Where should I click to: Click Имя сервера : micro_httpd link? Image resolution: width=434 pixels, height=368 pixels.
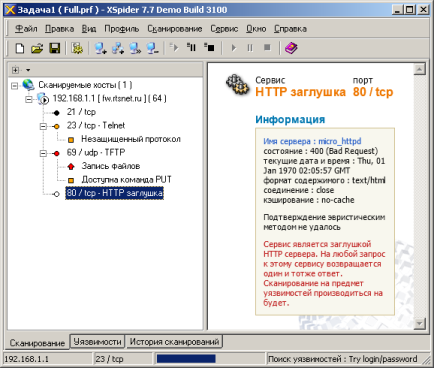coord(312,141)
